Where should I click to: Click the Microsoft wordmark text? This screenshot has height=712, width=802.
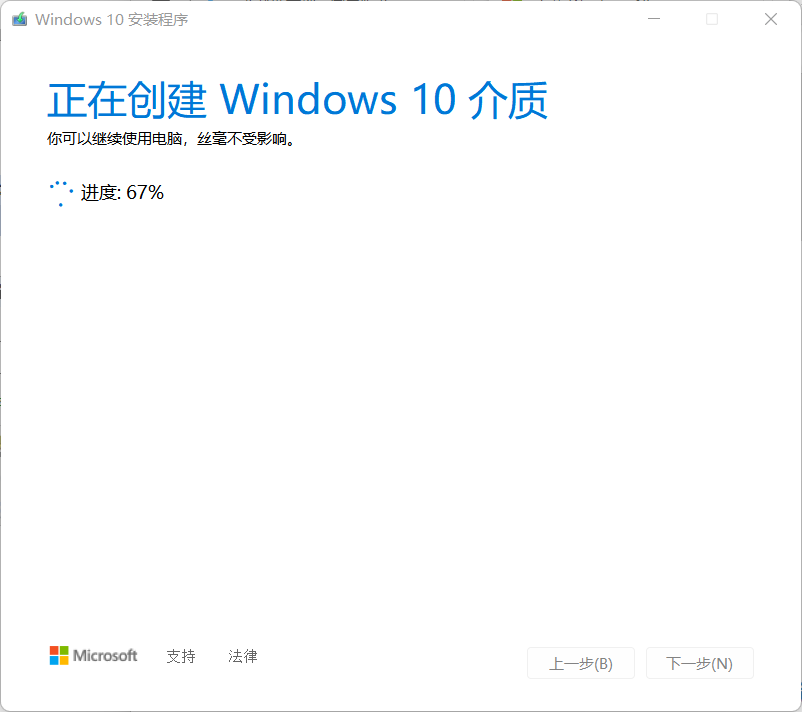105,655
